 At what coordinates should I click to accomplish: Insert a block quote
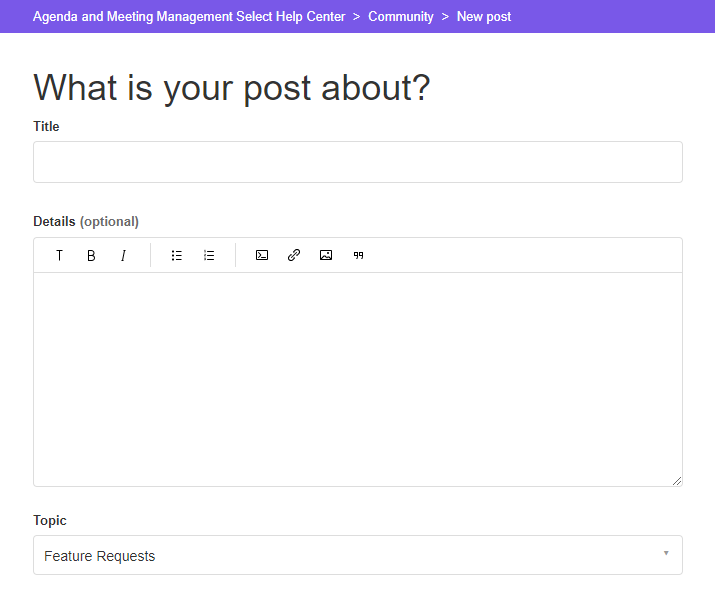click(x=358, y=255)
